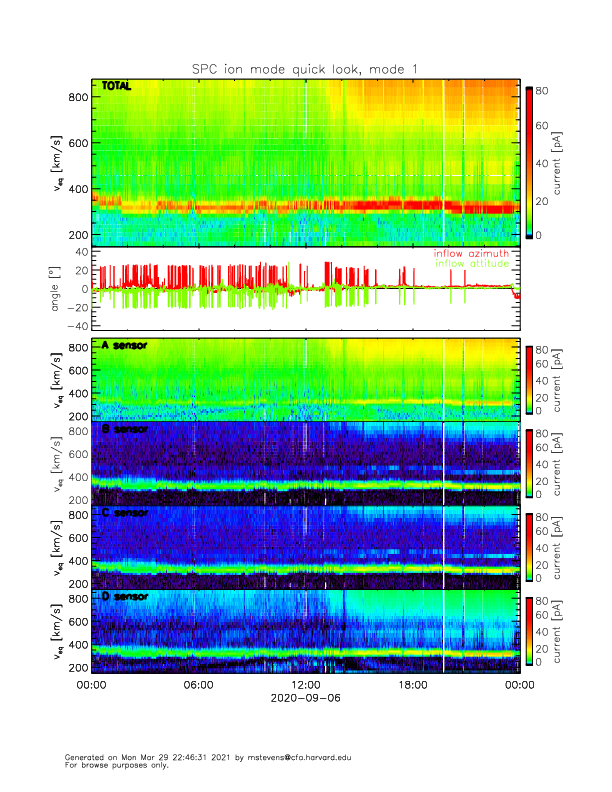This screenshot has width=612, height=792.
Task: Click the 'angle [°]' axis label
Action: [x=57, y=289]
